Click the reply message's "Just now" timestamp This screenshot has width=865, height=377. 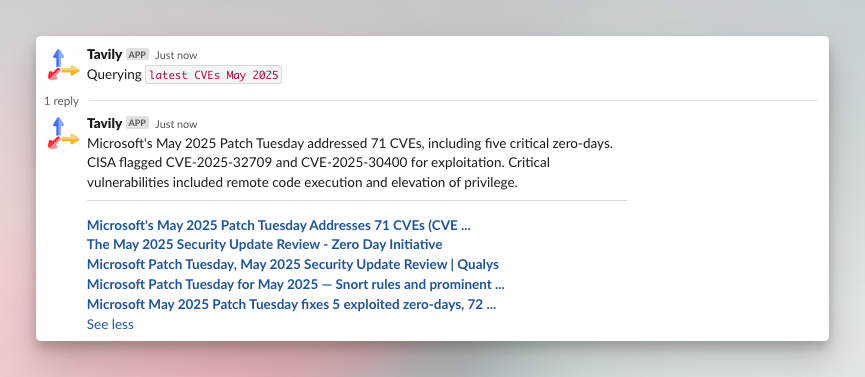tap(176, 124)
